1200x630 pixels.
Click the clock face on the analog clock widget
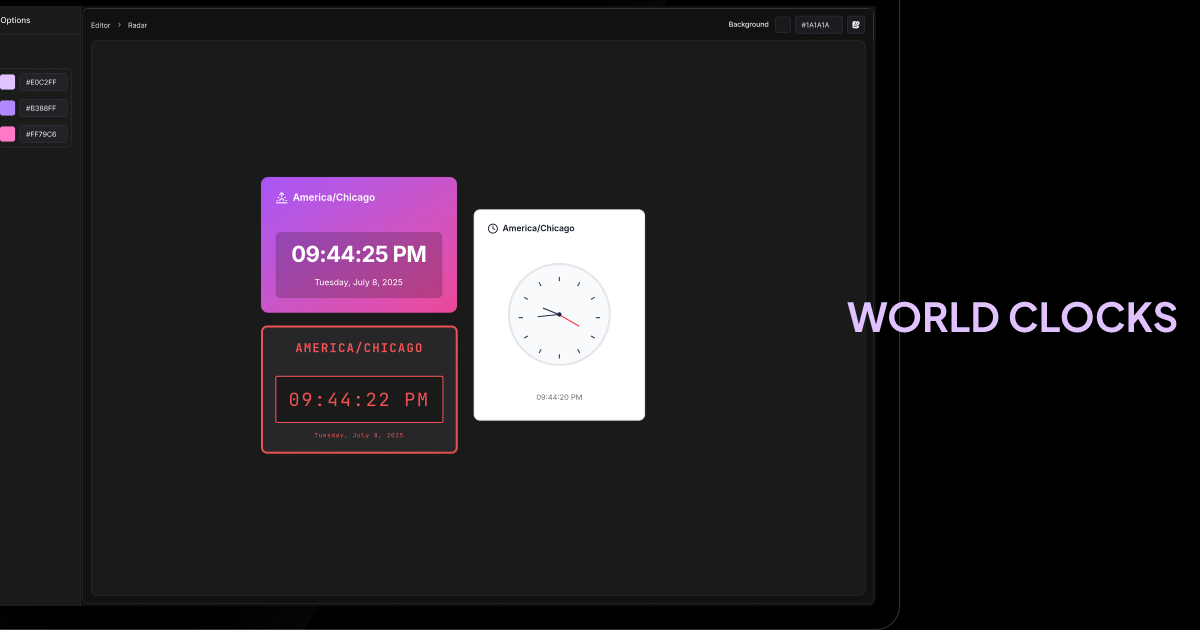click(559, 314)
